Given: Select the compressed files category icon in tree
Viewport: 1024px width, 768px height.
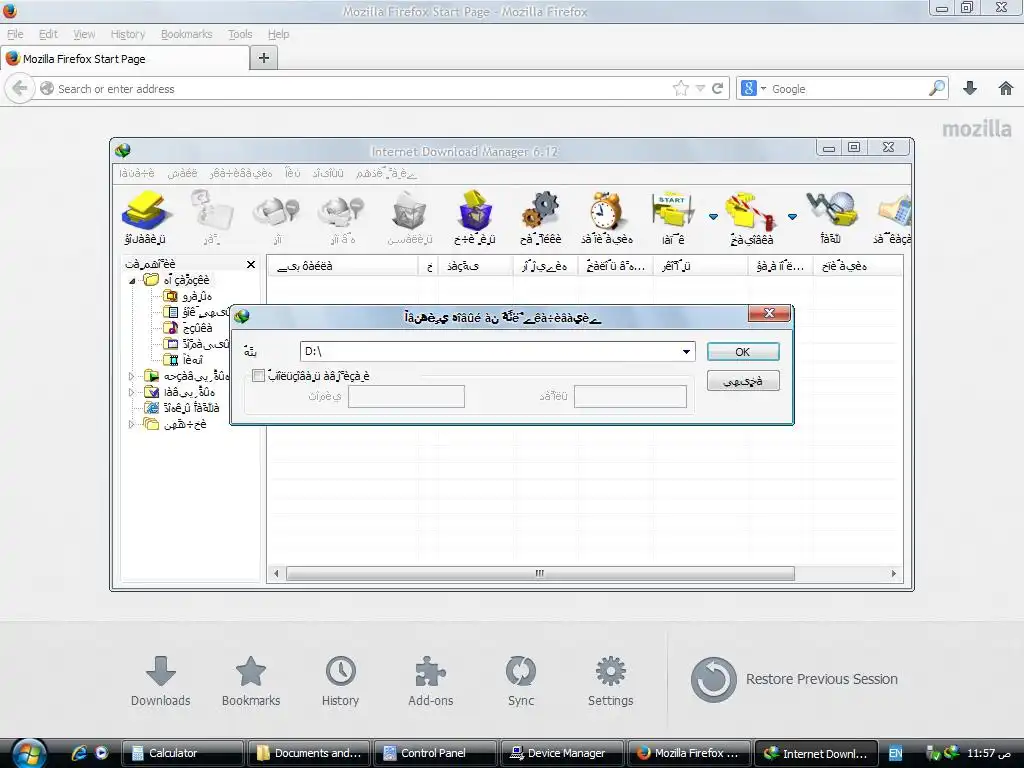Looking at the screenshot, I should click(170, 296).
